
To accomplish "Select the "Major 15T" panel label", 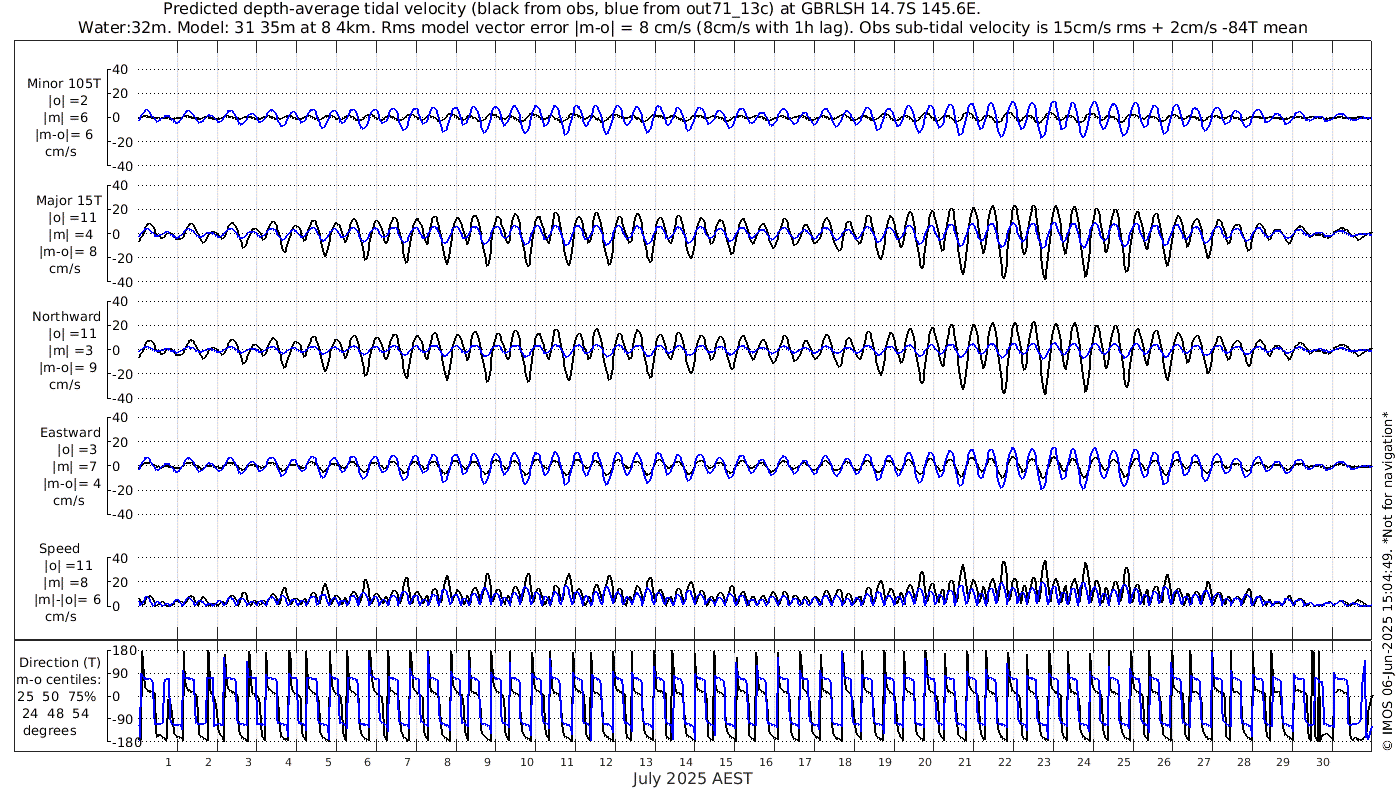I will (68, 200).
